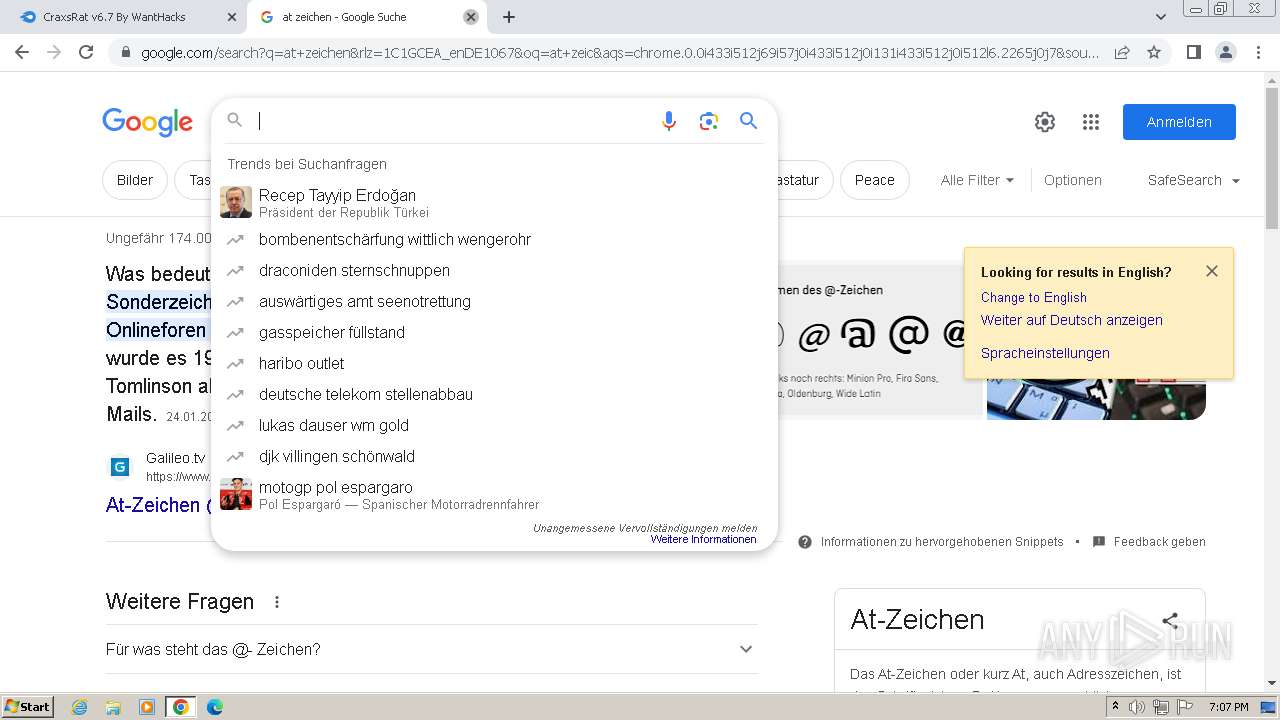Click 'Unangemessene Vervollständigungen melden'
1280x720 pixels.
pyautogui.click(x=645, y=528)
